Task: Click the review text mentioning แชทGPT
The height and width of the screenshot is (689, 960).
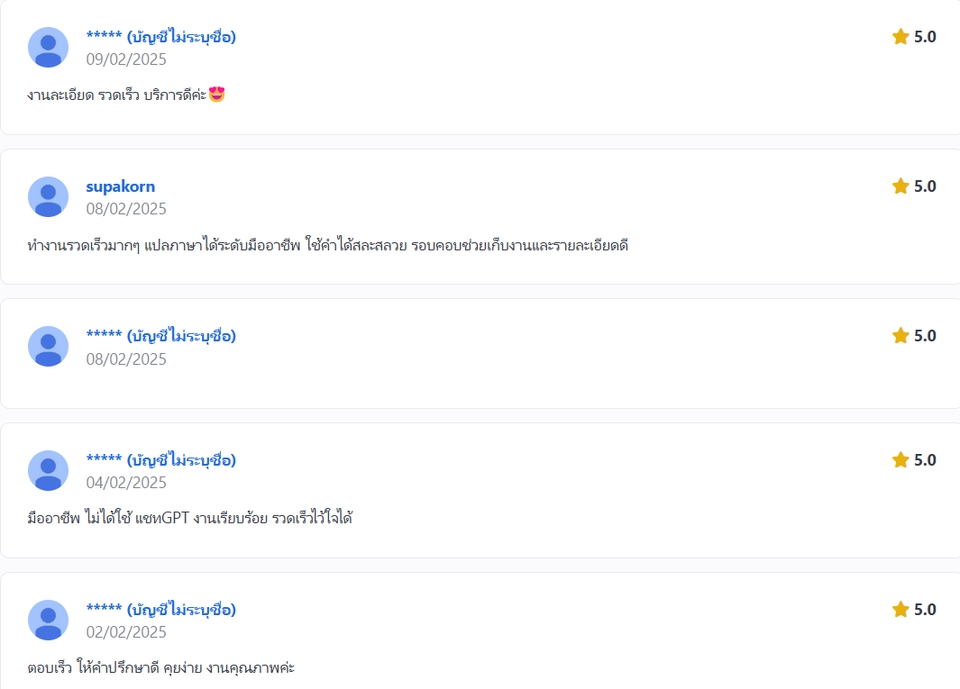Action: 190,518
